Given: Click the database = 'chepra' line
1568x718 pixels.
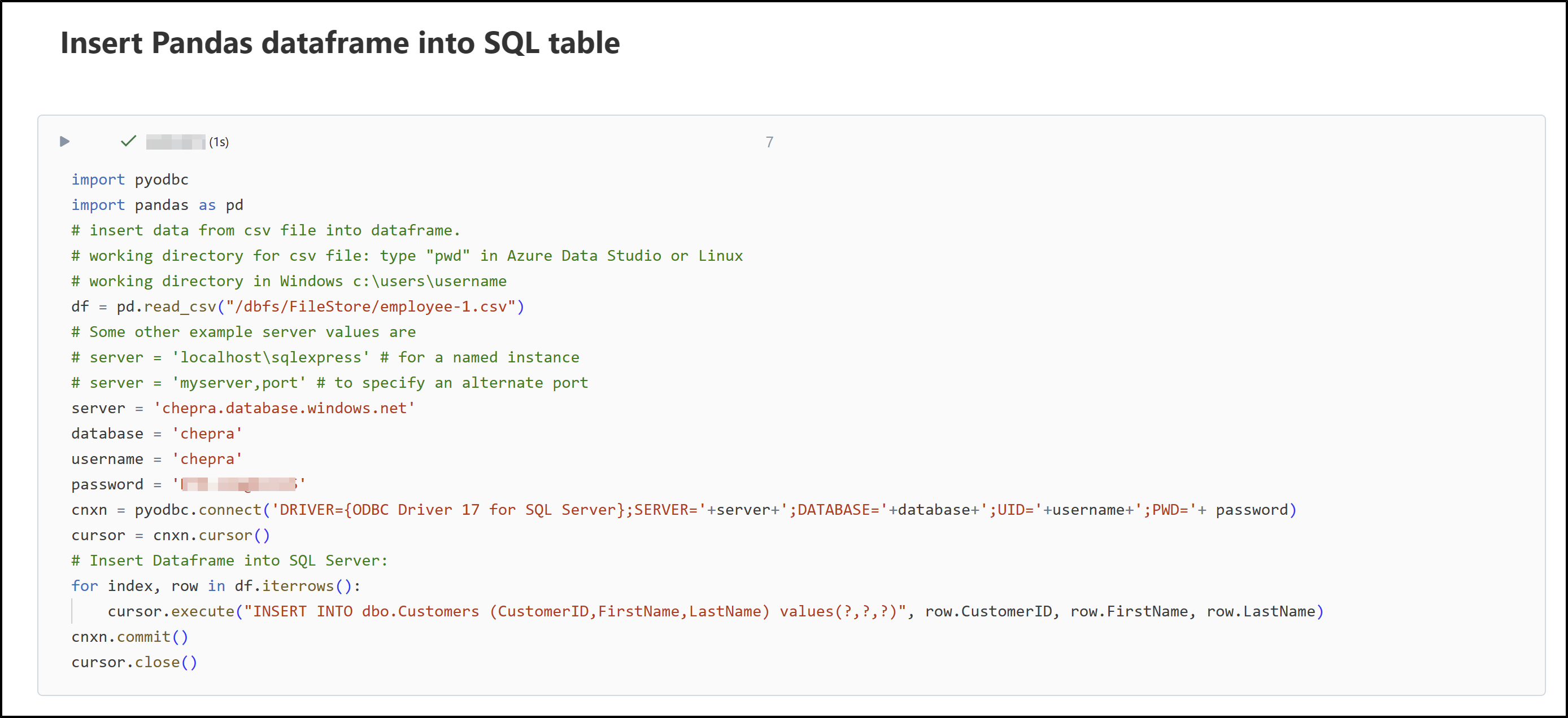Looking at the screenshot, I should tap(157, 434).
